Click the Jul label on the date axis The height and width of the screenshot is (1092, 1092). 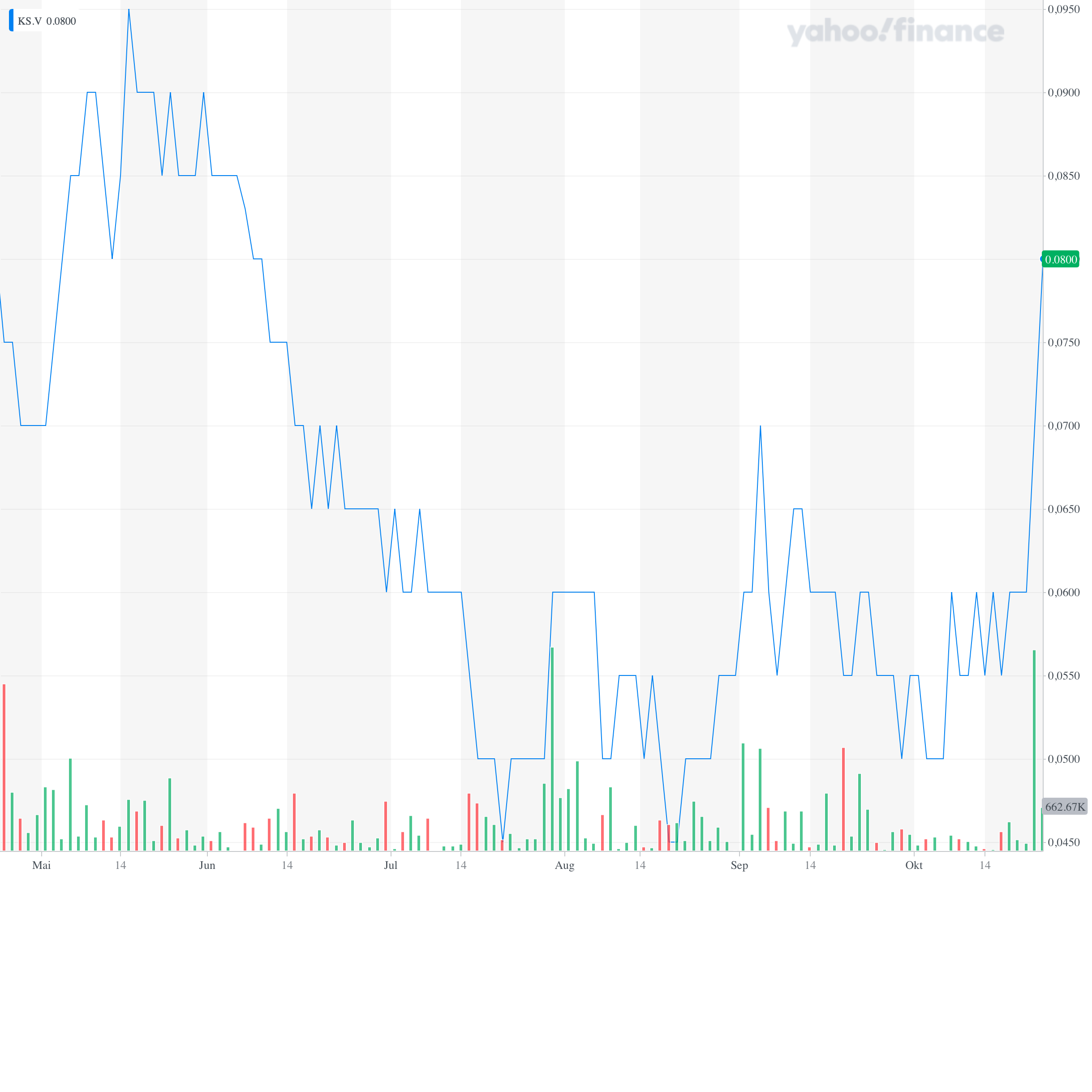[x=391, y=865]
